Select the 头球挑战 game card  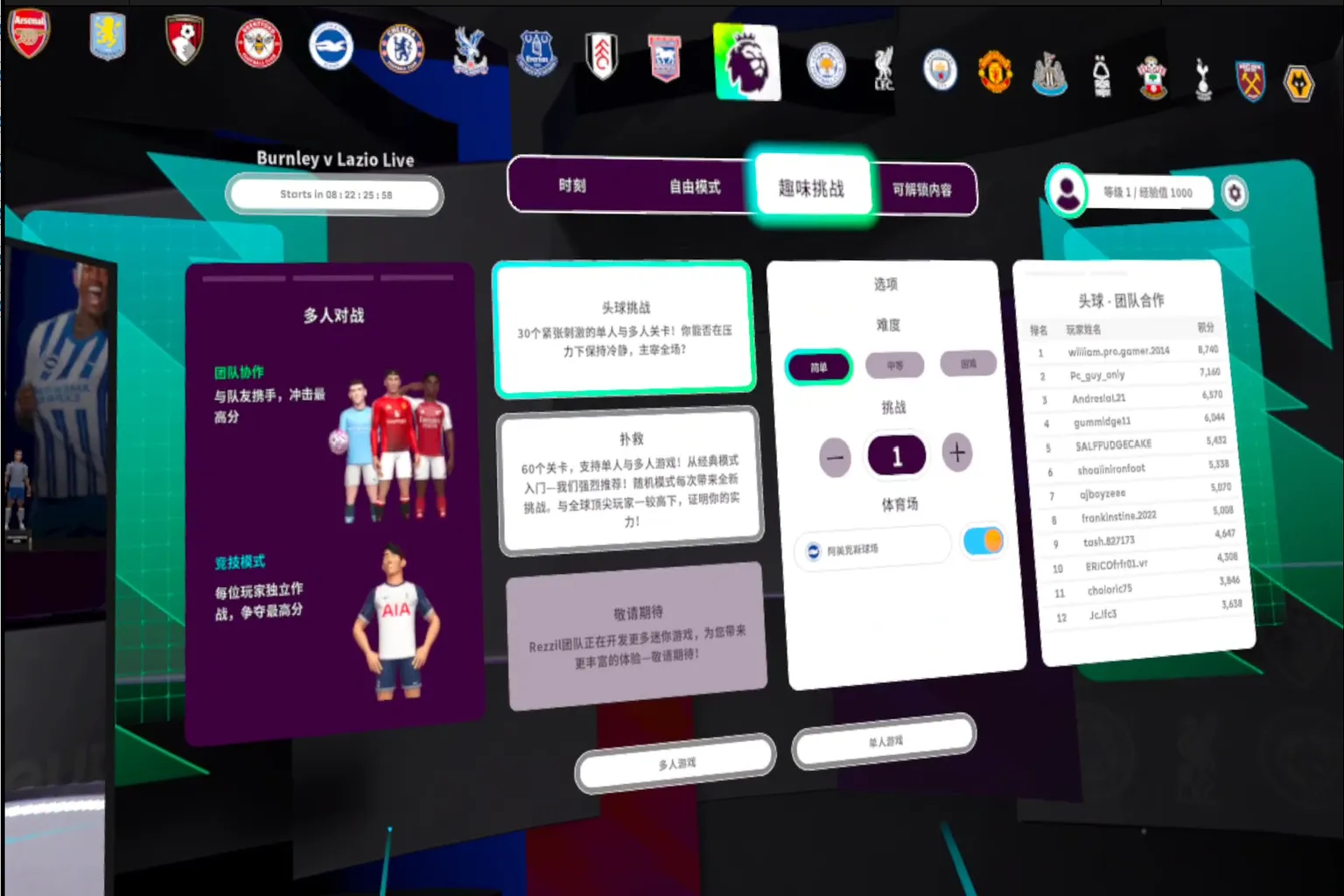pos(623,326)
